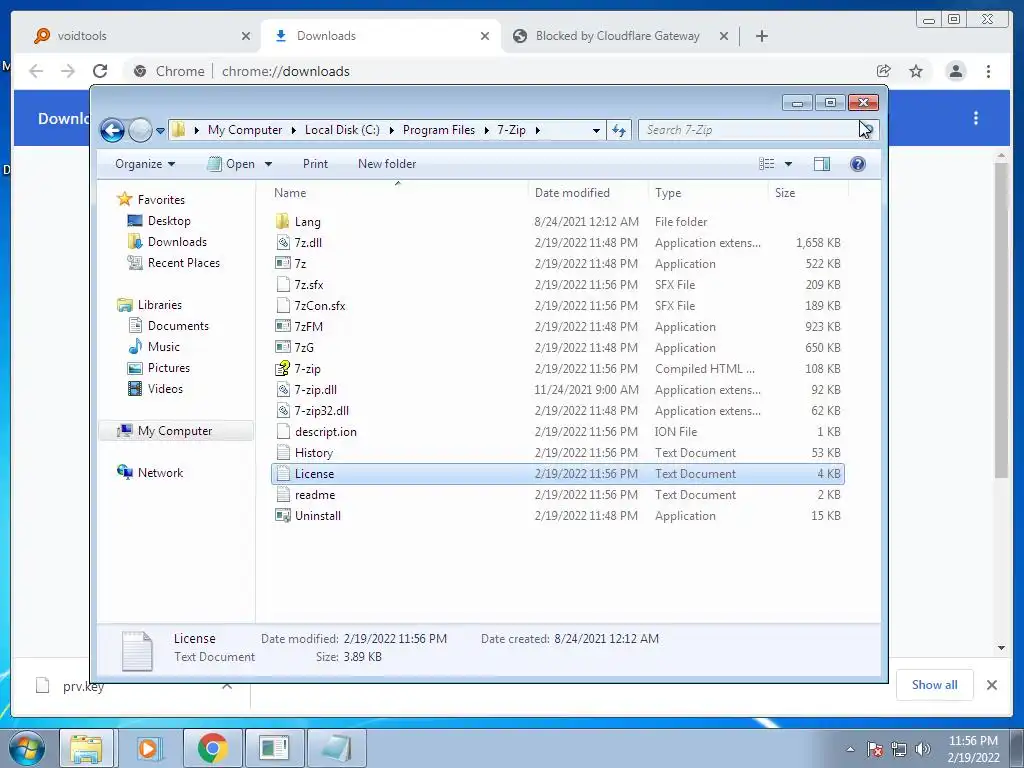Expand the Open button dropdown arrow
The height and width of the screenshot is (768, 1024).
point(268,164)
